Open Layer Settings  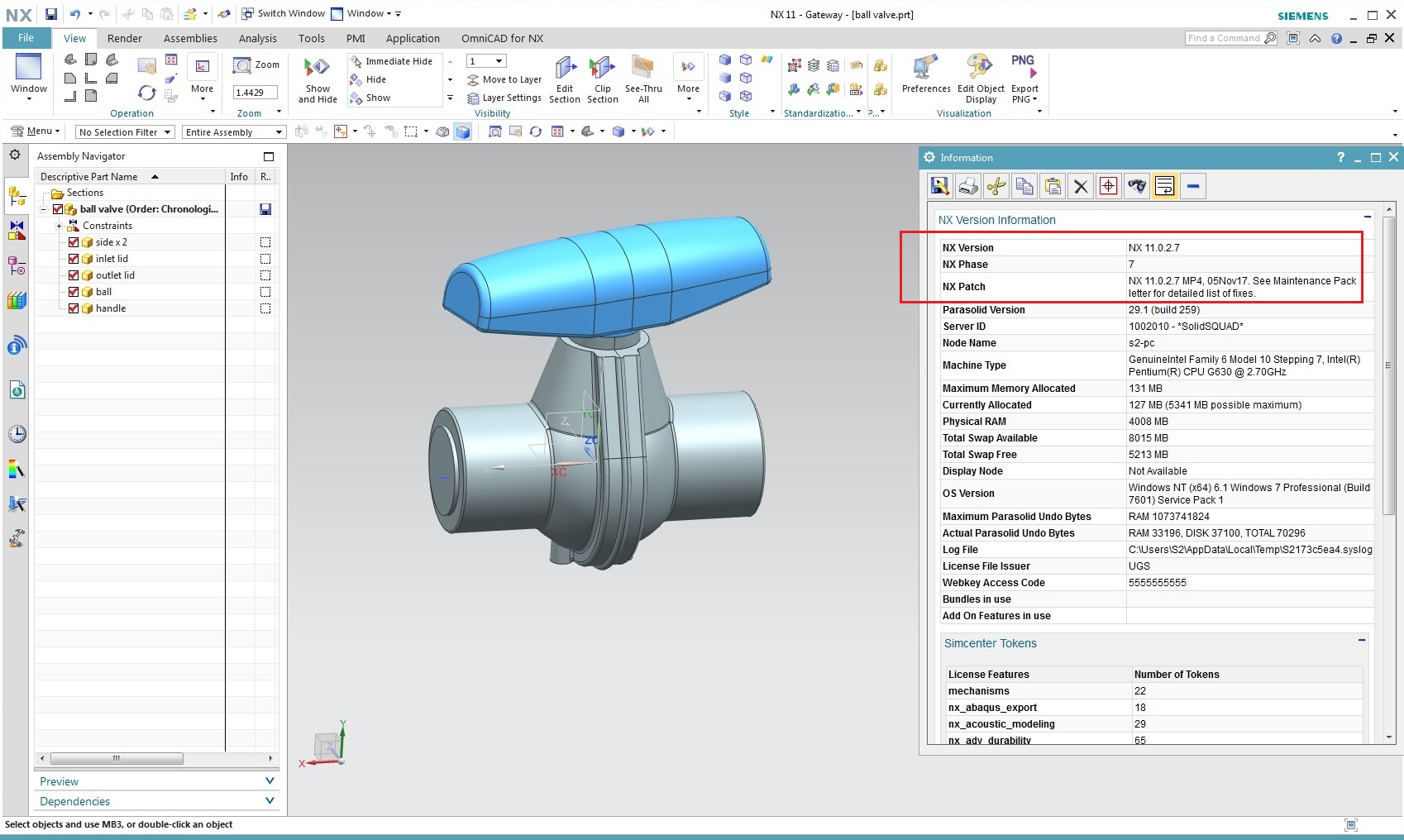504,98
